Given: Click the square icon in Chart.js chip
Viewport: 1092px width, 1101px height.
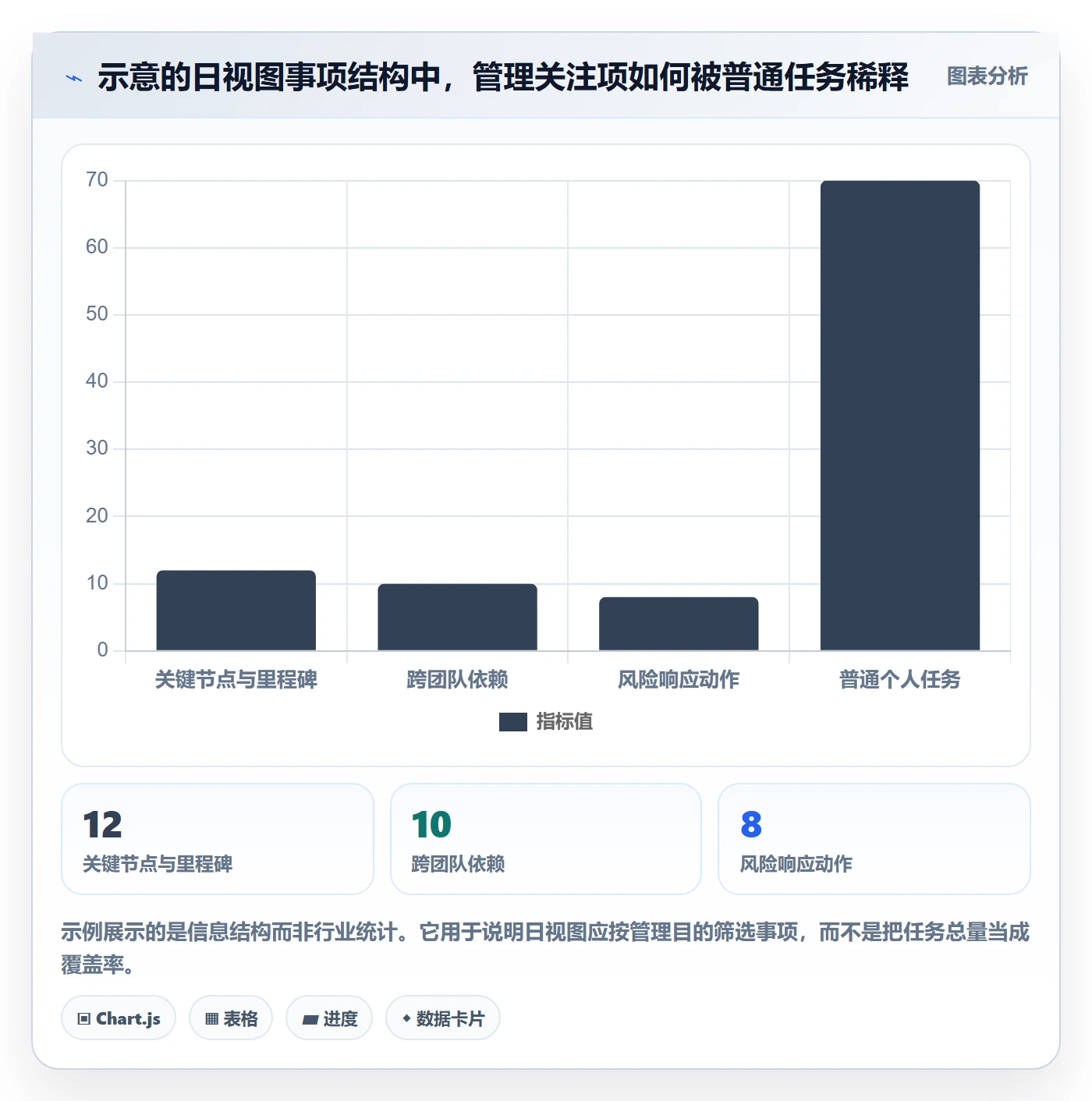Looking at the screenshot, I should click(84, 1019).
